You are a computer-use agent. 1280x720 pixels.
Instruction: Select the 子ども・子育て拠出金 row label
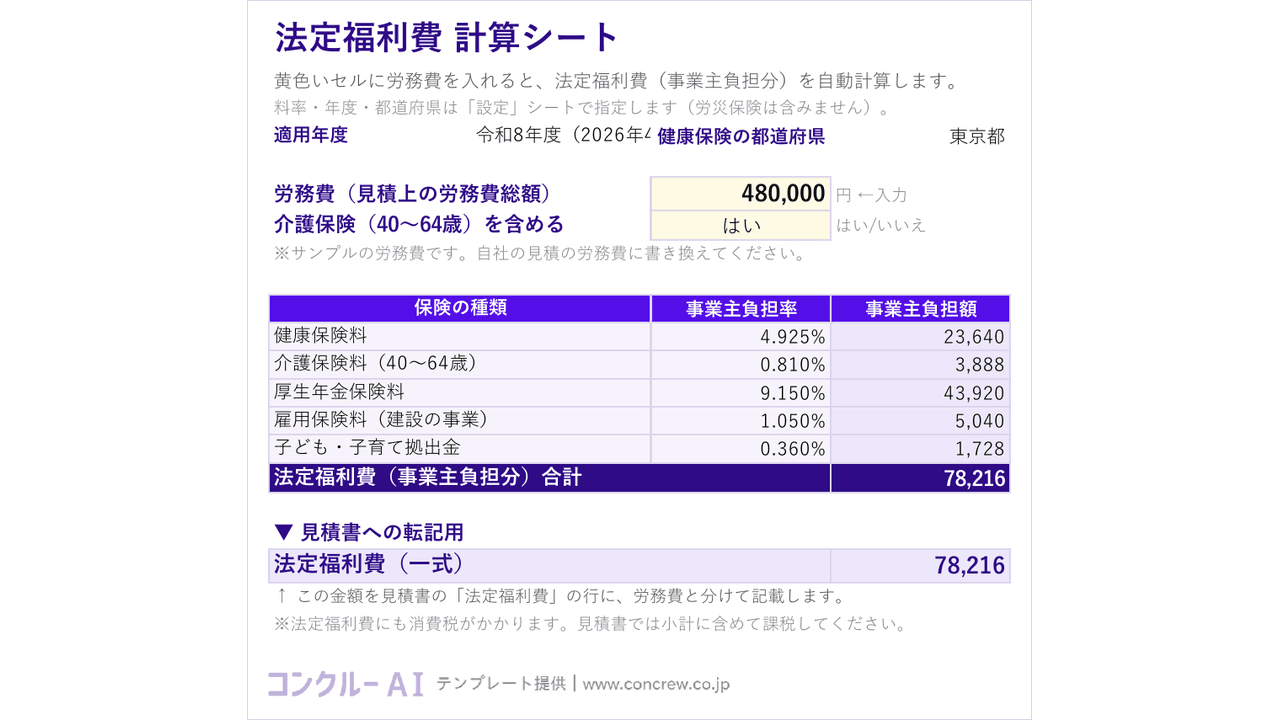[460, 448]
